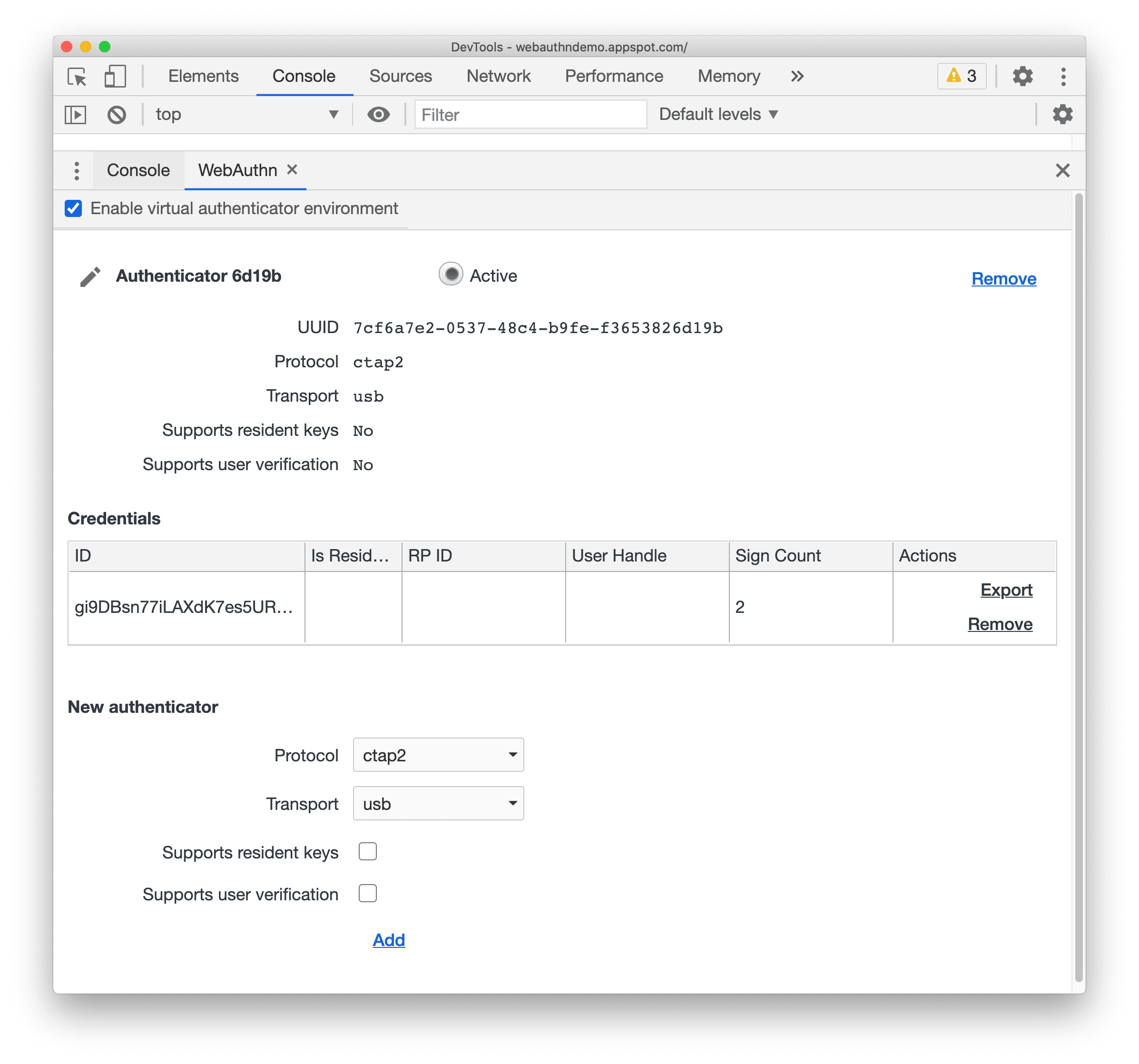Select the Active radio button for authenticator
Viewport: 1139px width, 1064px height.
point(450,278)
